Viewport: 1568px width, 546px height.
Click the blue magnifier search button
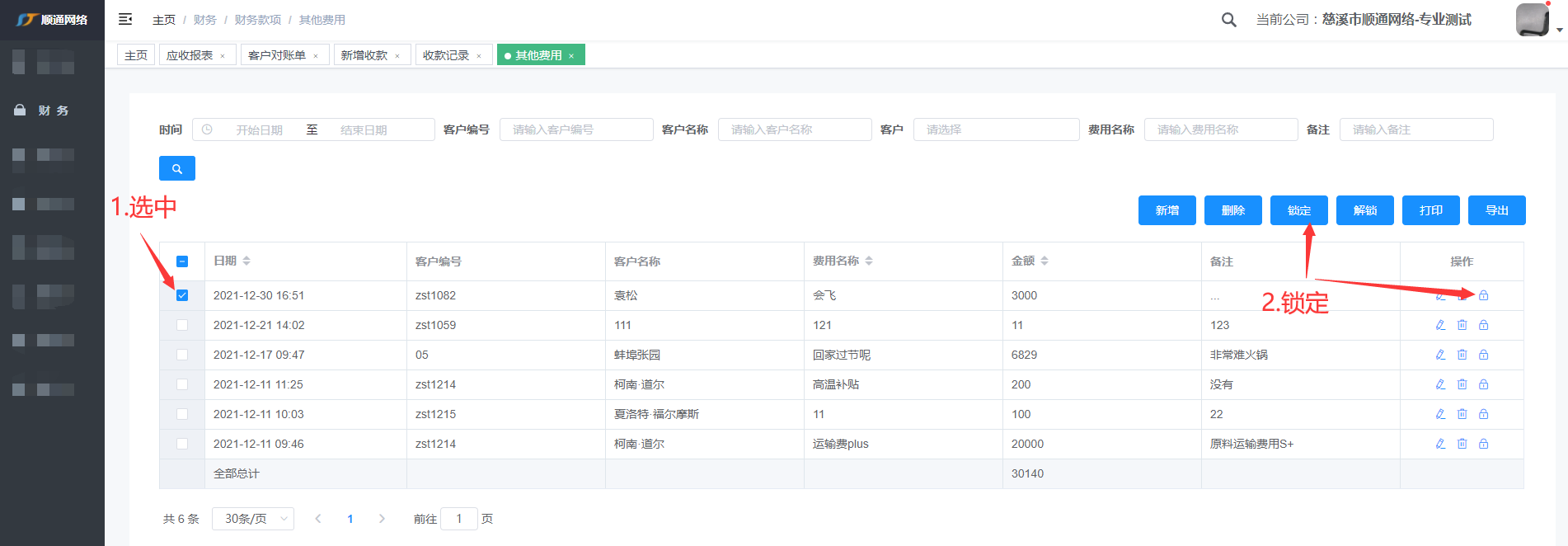click(x=176, y=168)
